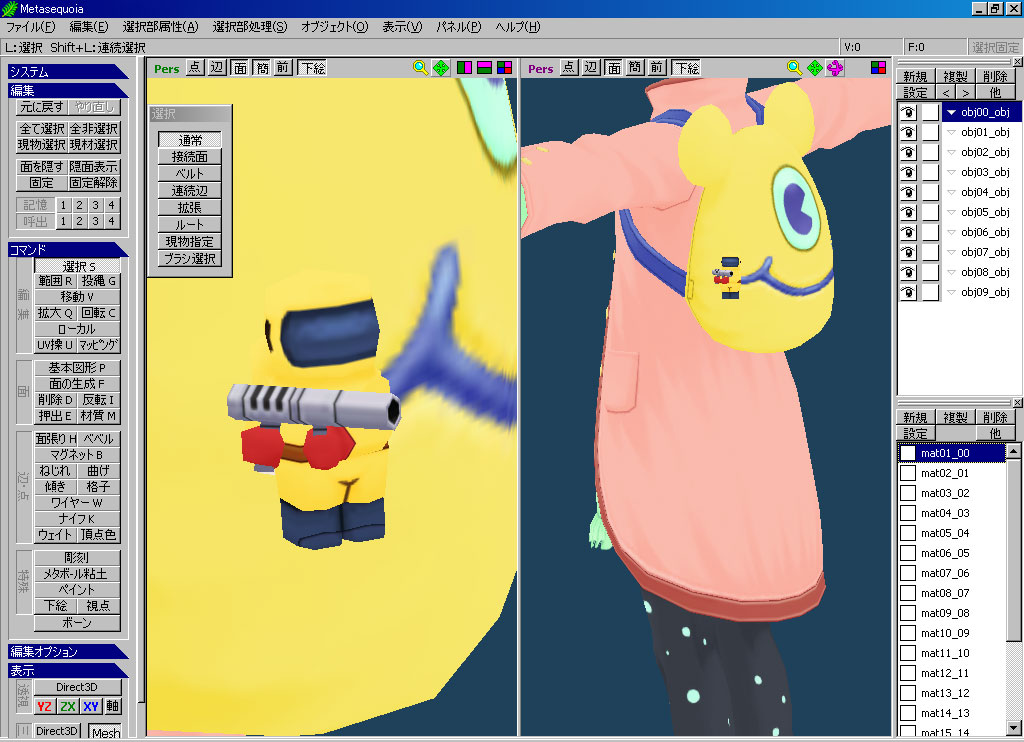Screen dimensions: 1024x742
Task: Click the material list scroll-up arrow
Action: point(1014,451)
